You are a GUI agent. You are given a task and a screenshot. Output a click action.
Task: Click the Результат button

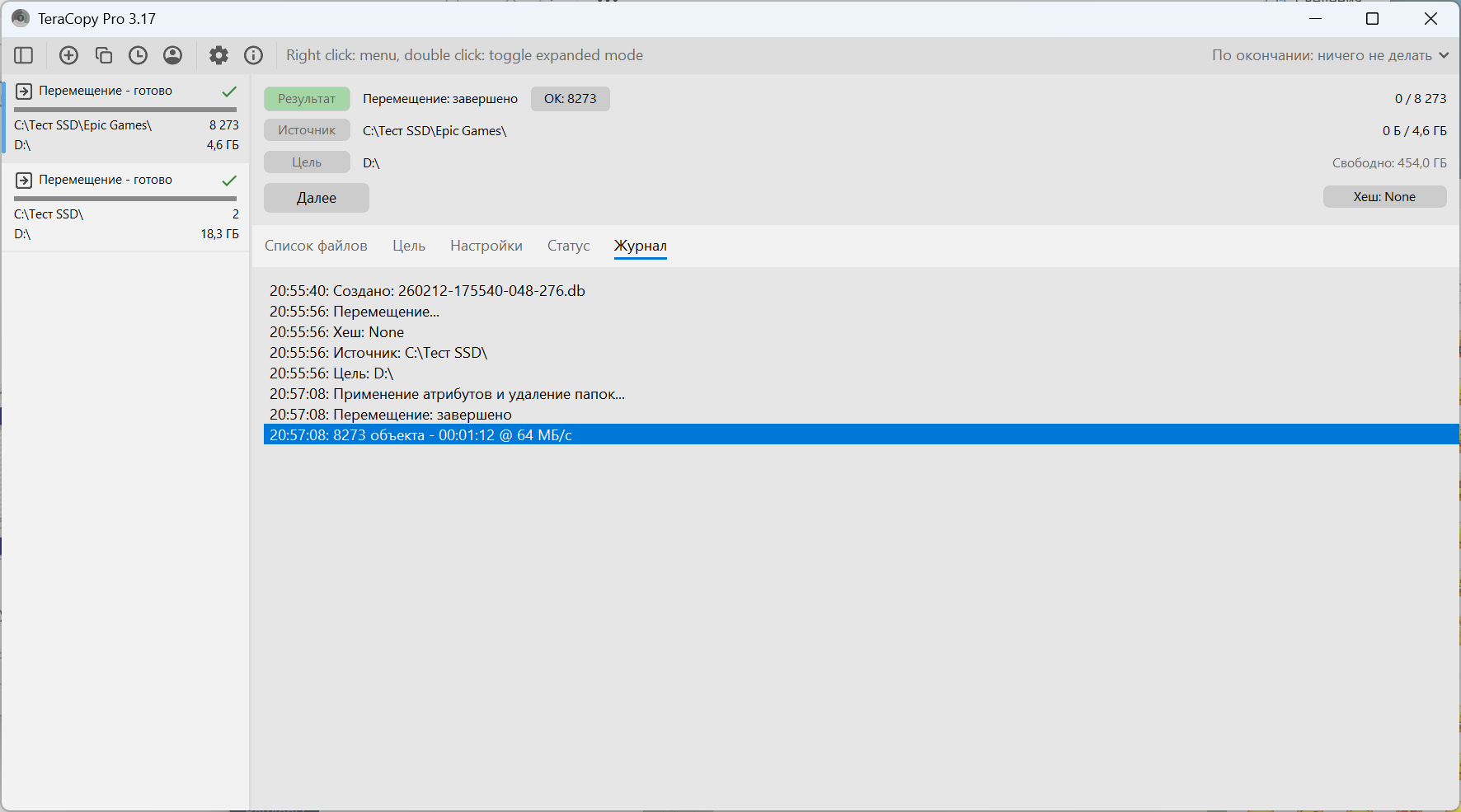tap(307, 99)
